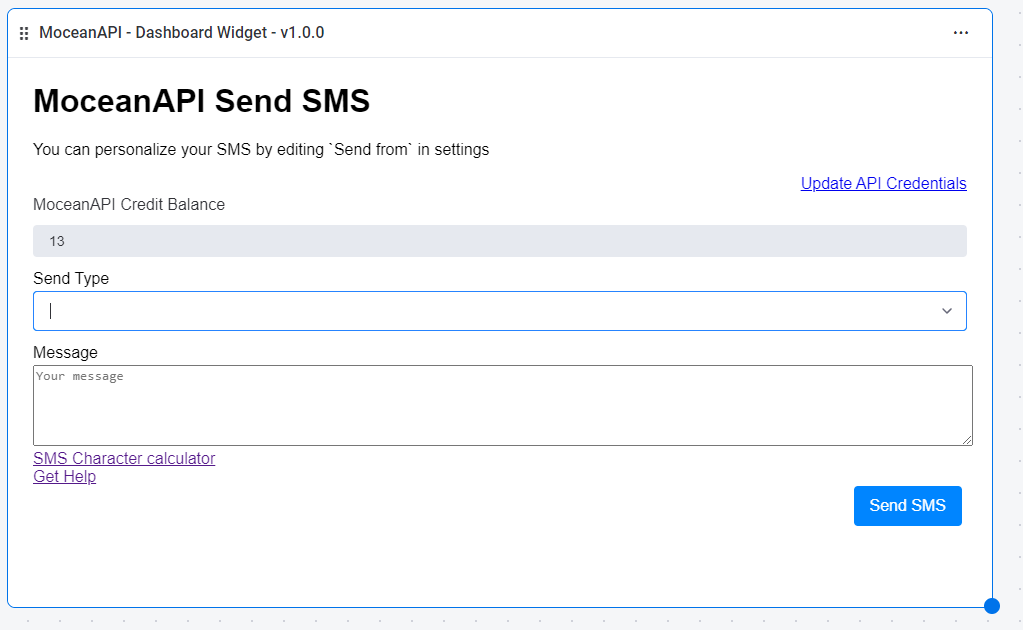This screenshot has height=630, width=1023.
Task: Click the Get Help link
Action: (x=64, y=476)
